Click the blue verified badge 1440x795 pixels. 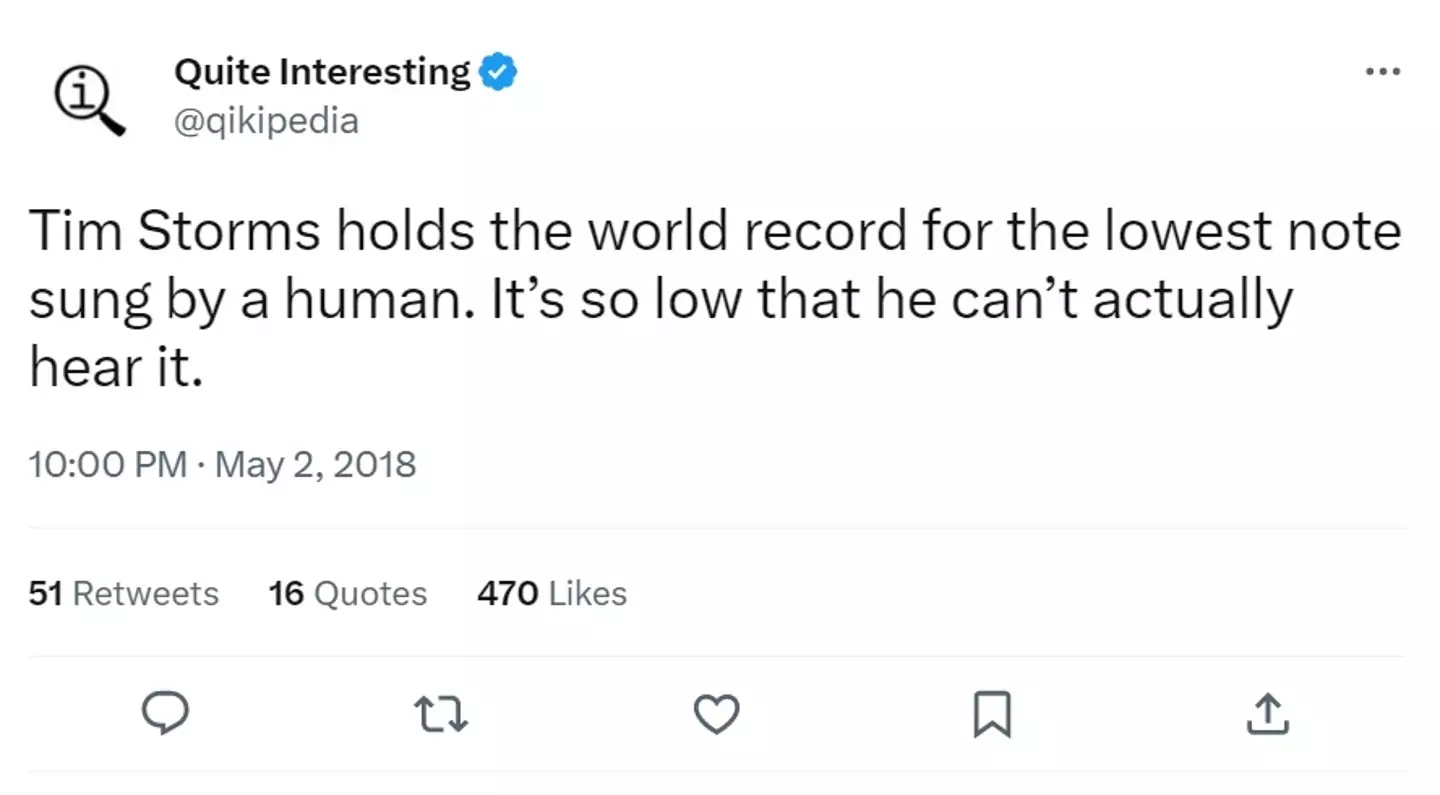[x=498, y=72]
